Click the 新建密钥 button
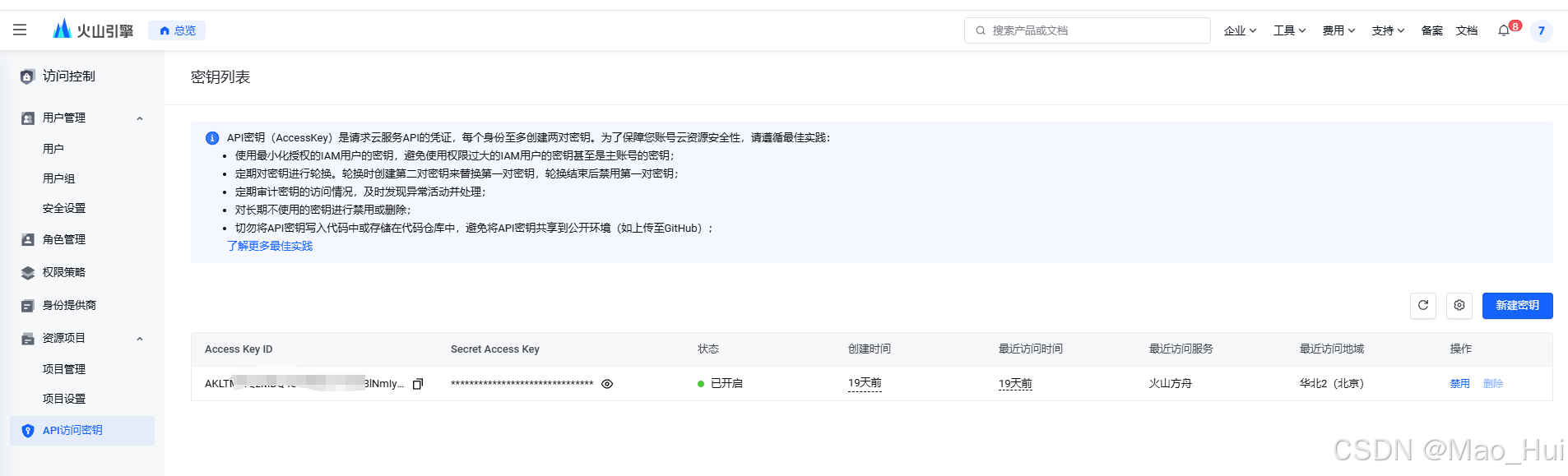The height and width of the screenshot is (476, 1568). [1517, 305]
